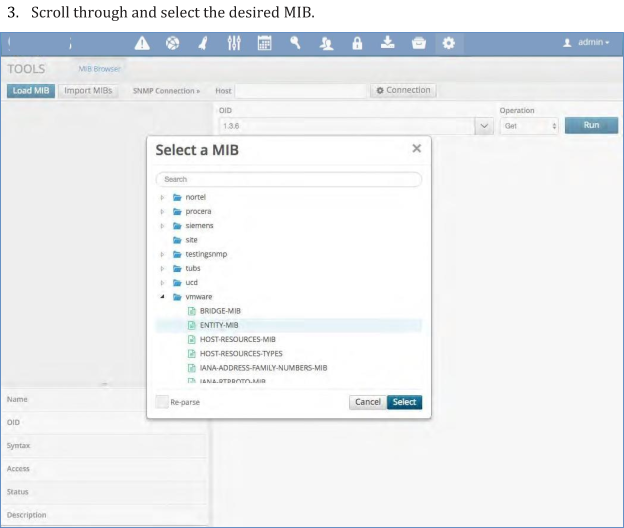This screenshot has width=624, height=528.
Task: Open the Operation Get dropdown
Action: click(x=530, y=126)
